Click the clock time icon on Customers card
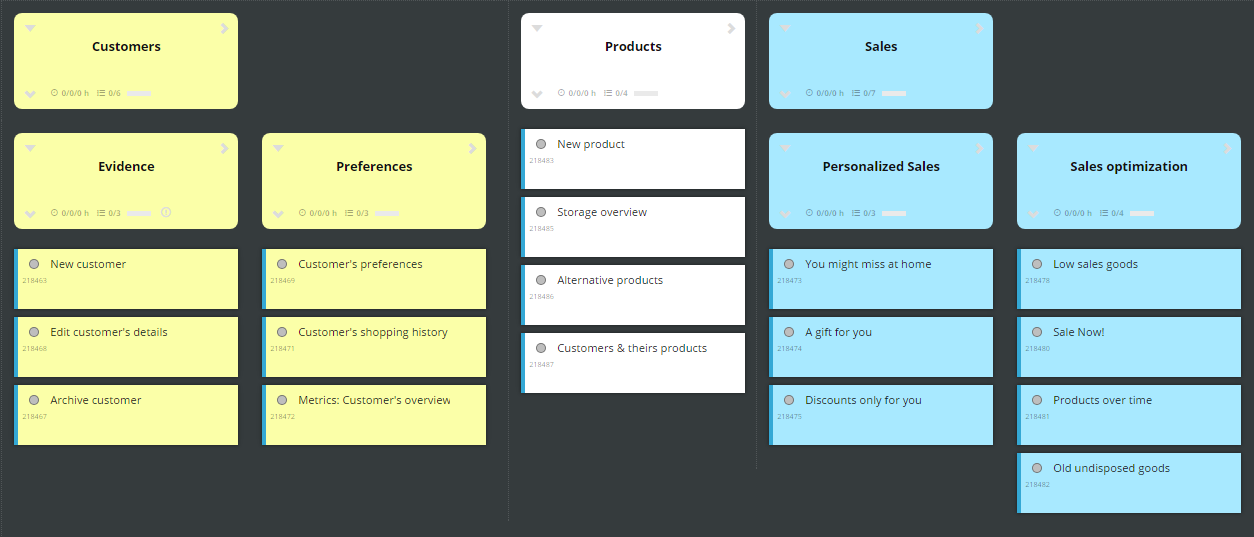Viewport: 1254px width, 537px height. tap(55, 93)
